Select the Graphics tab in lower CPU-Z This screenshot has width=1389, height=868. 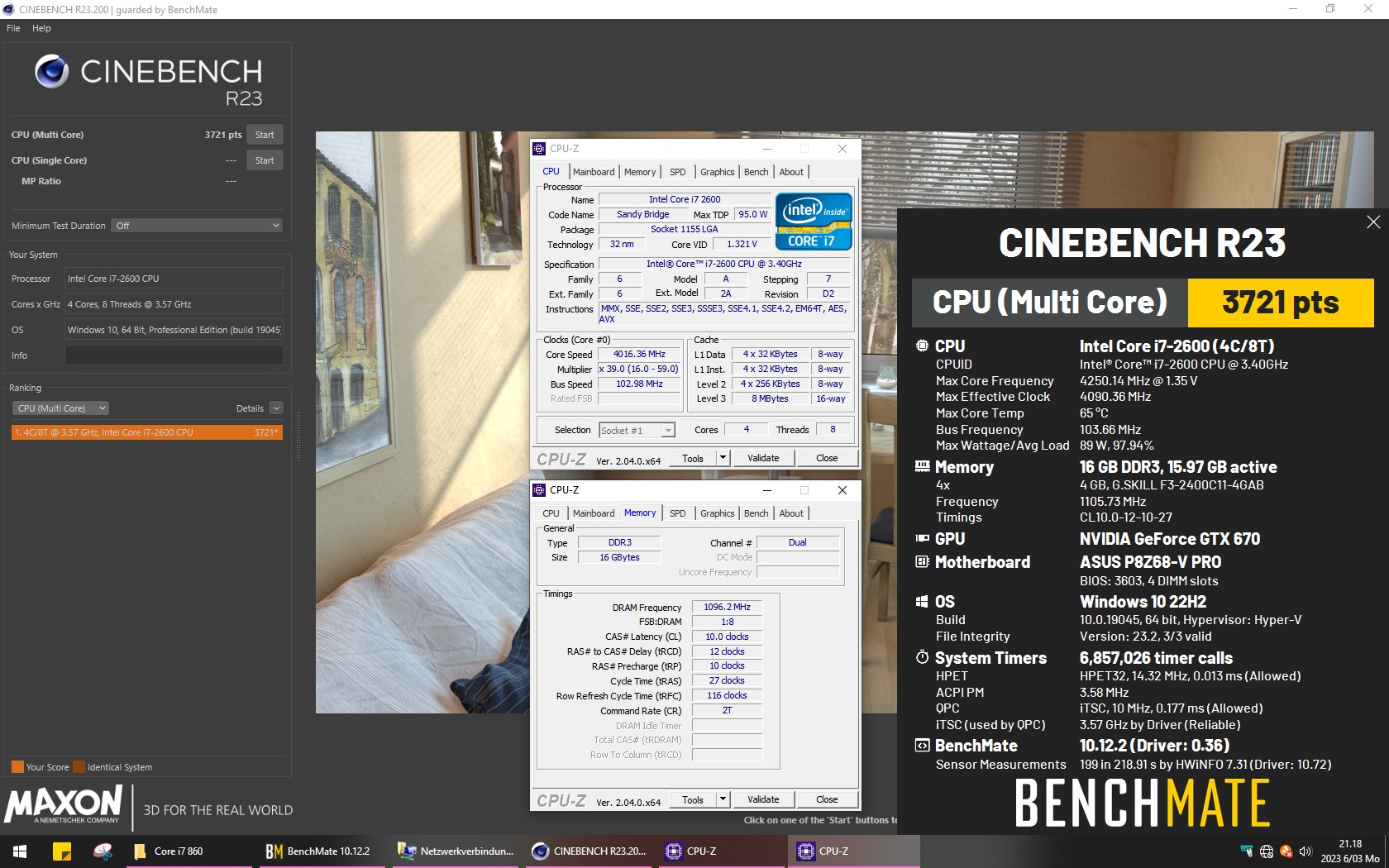point(717,513)
